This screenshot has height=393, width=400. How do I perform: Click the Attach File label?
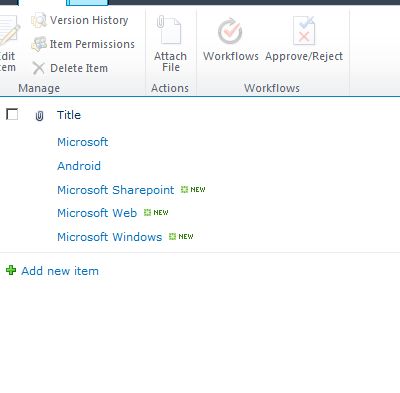tap(170, 62)
